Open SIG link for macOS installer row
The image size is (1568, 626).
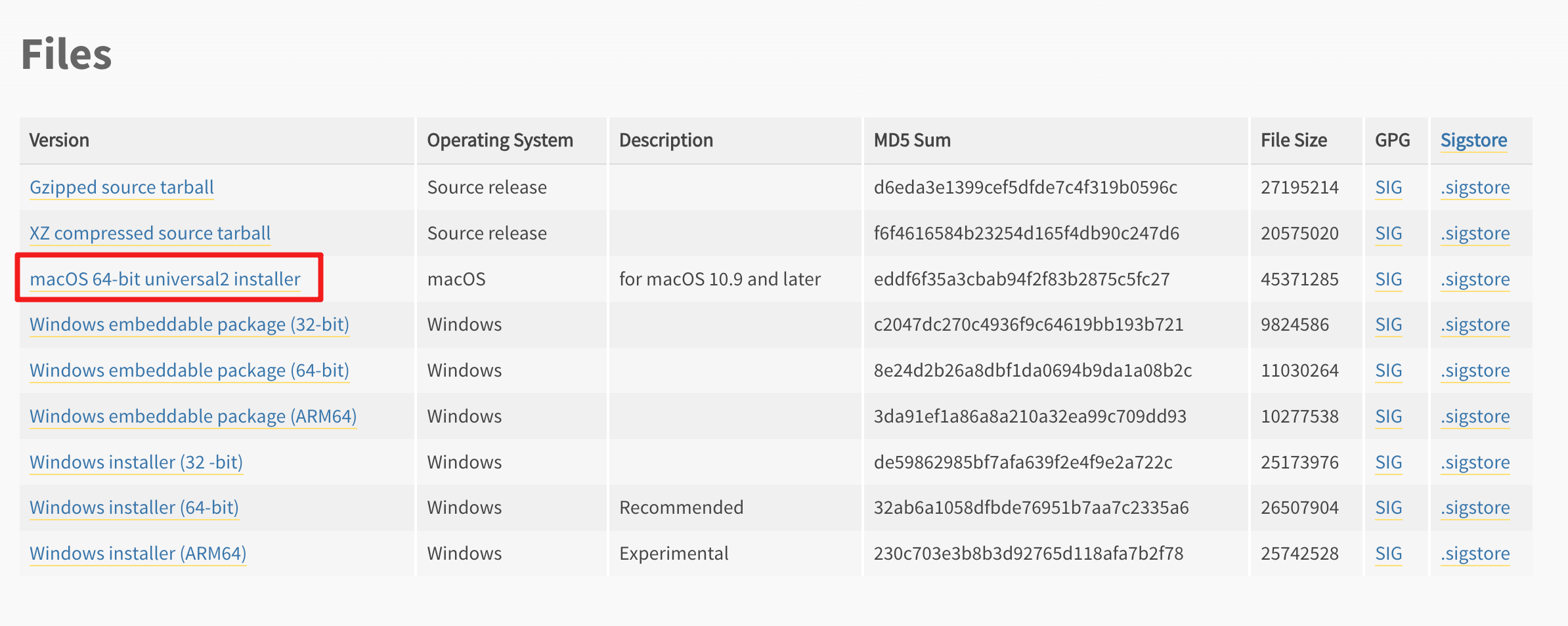click(x=1388, y=280)
